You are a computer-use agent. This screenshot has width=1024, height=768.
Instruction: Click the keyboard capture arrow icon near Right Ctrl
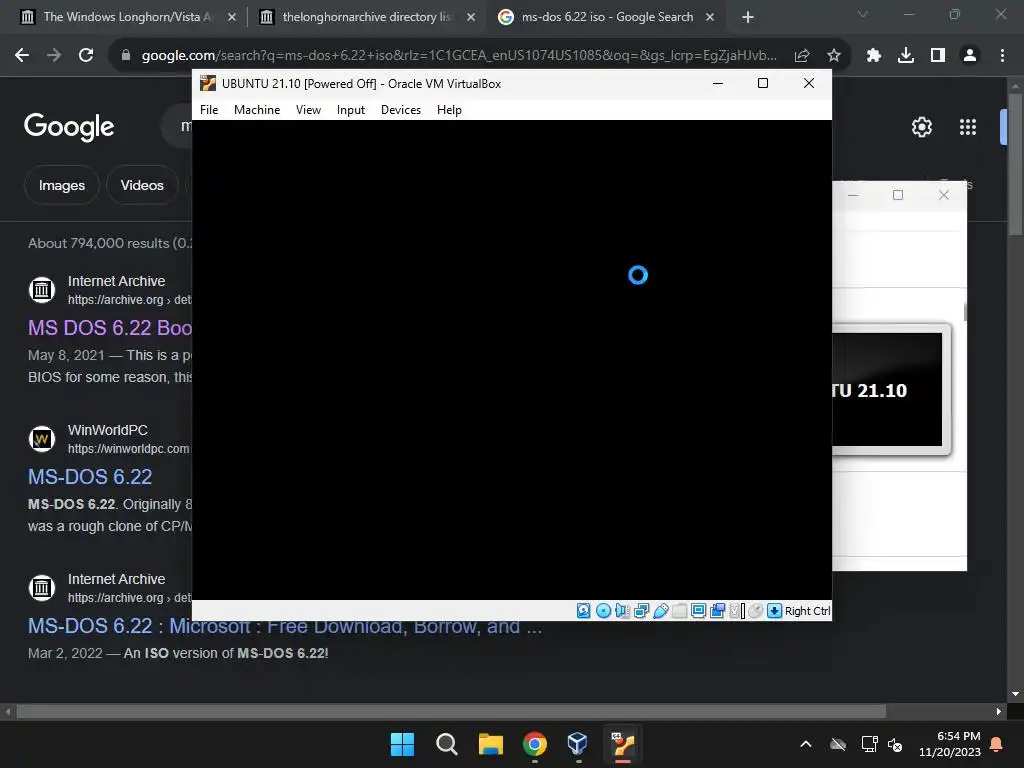(775, 611)
